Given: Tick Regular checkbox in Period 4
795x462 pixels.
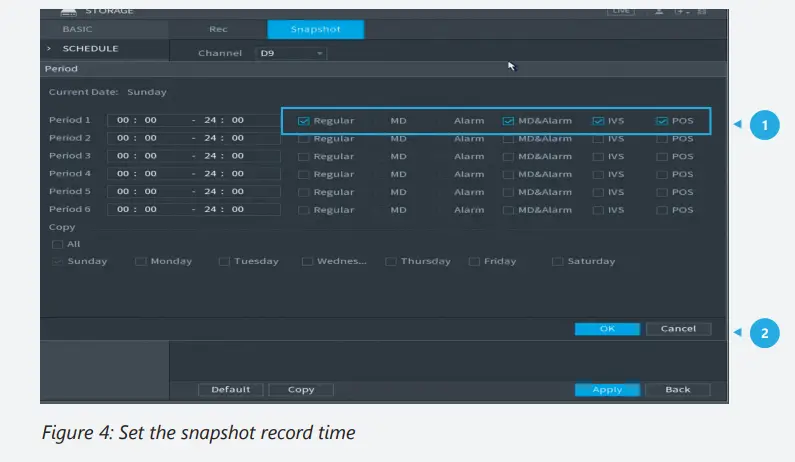Looking at the screenshot, I should click(303, 174).
